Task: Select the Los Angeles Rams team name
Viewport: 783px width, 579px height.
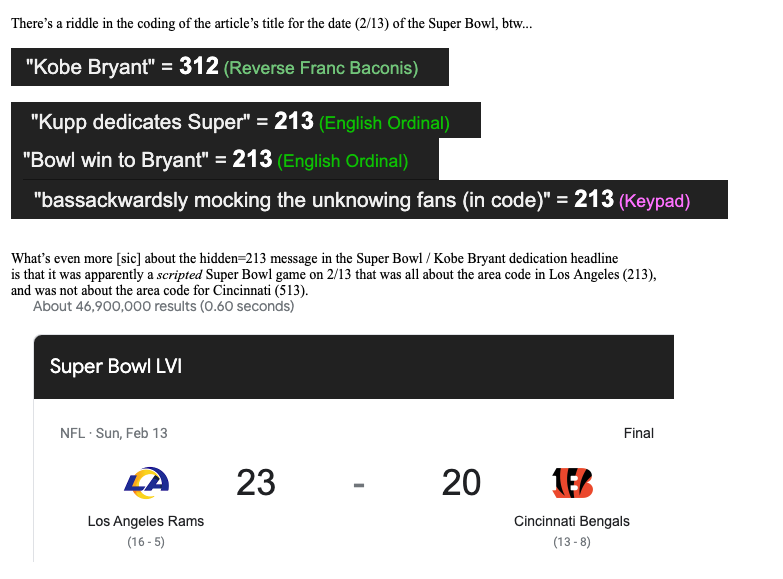Action: (146, 521)
